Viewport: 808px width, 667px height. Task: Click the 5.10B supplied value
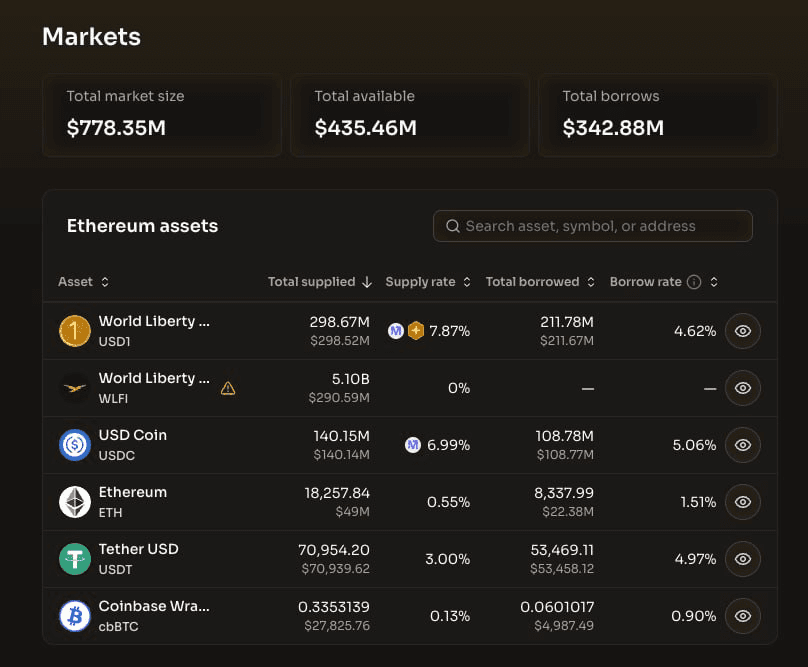pos(350,379)
